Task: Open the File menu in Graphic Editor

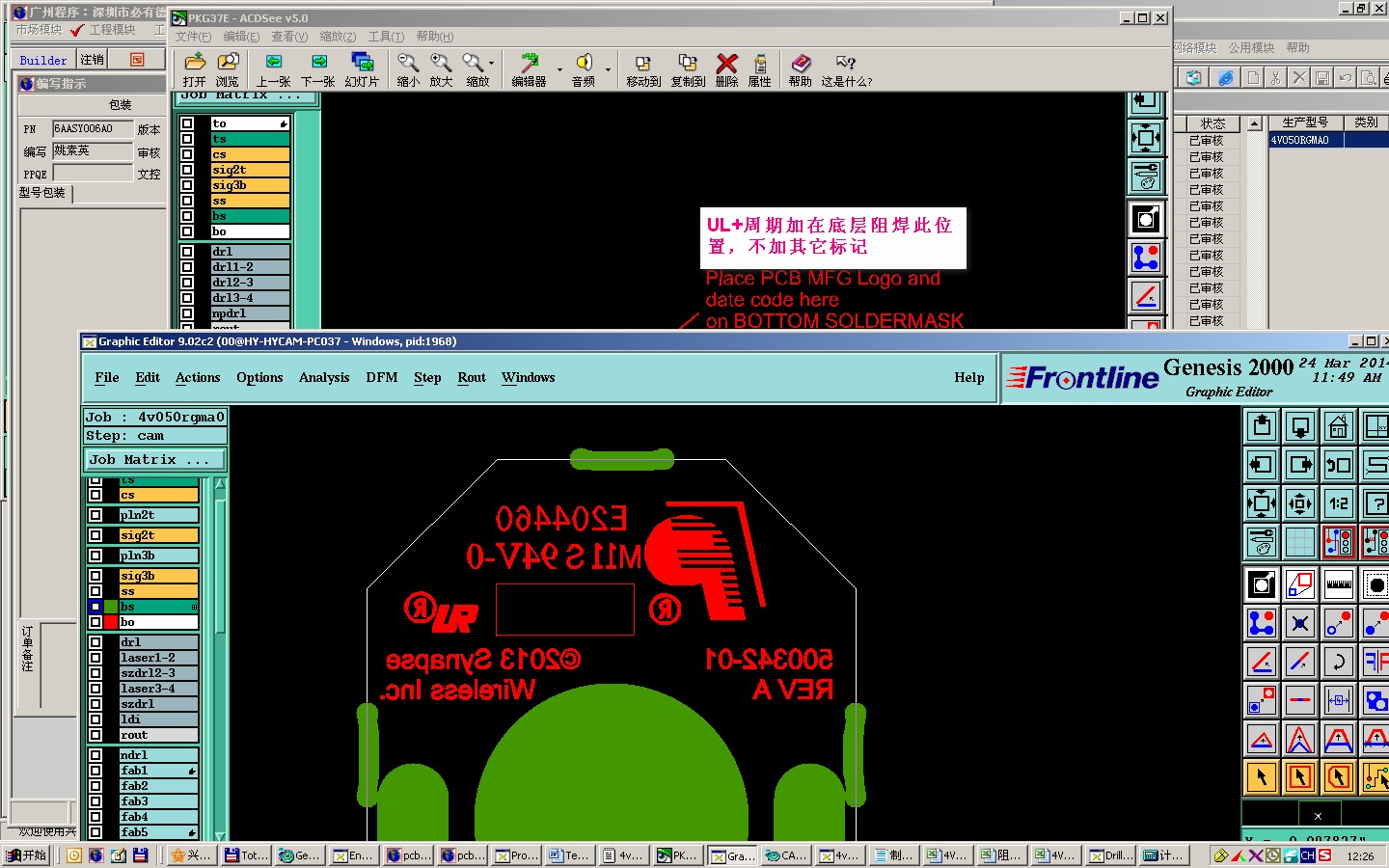Action: [x=107, y=378]
